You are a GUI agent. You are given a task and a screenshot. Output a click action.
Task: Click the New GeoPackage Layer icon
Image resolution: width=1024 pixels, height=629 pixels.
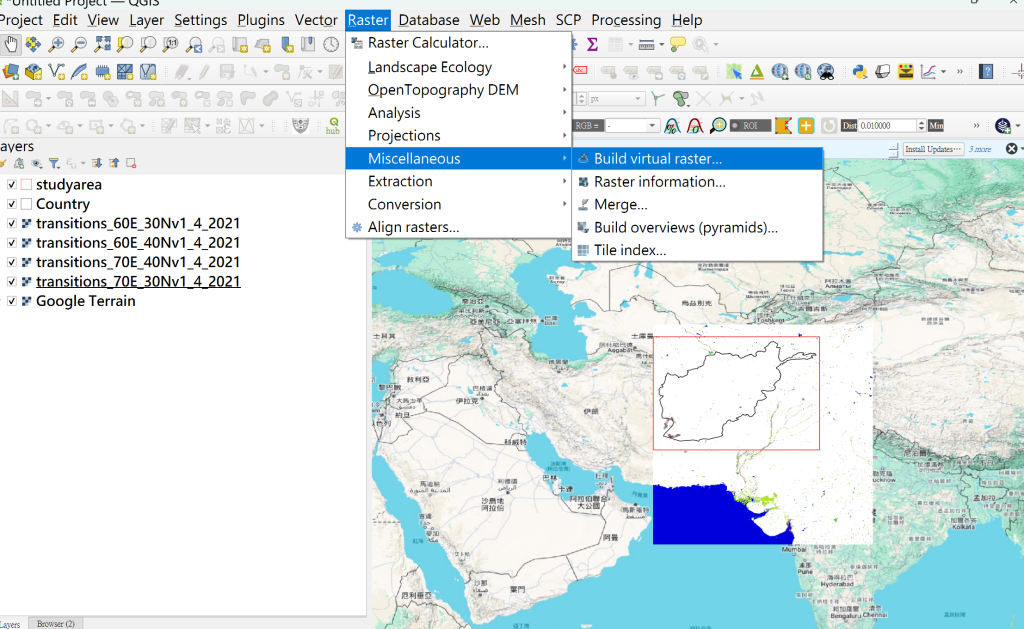click(33, 71)
